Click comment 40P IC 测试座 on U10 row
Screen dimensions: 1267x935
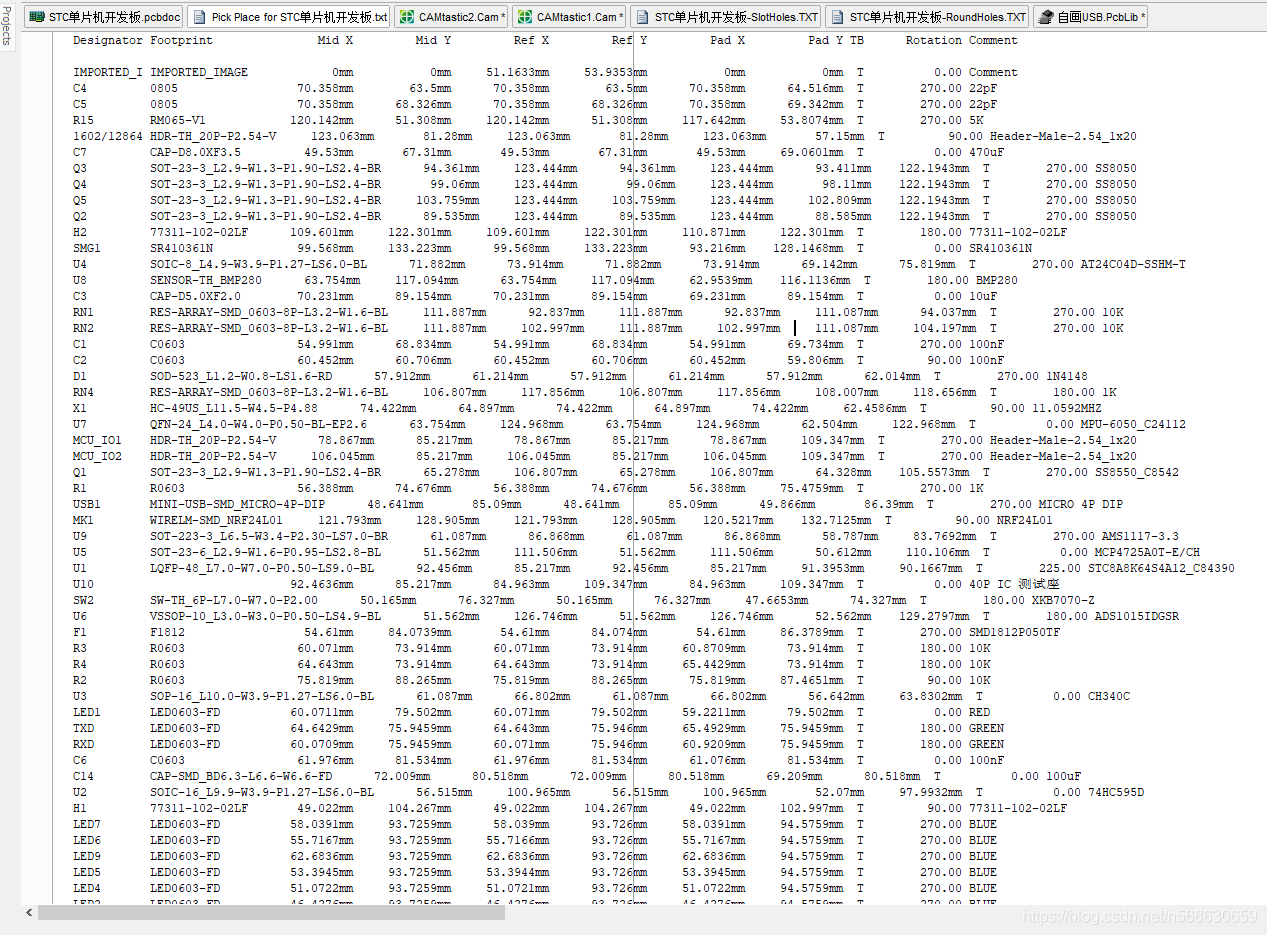(1014, 584)
